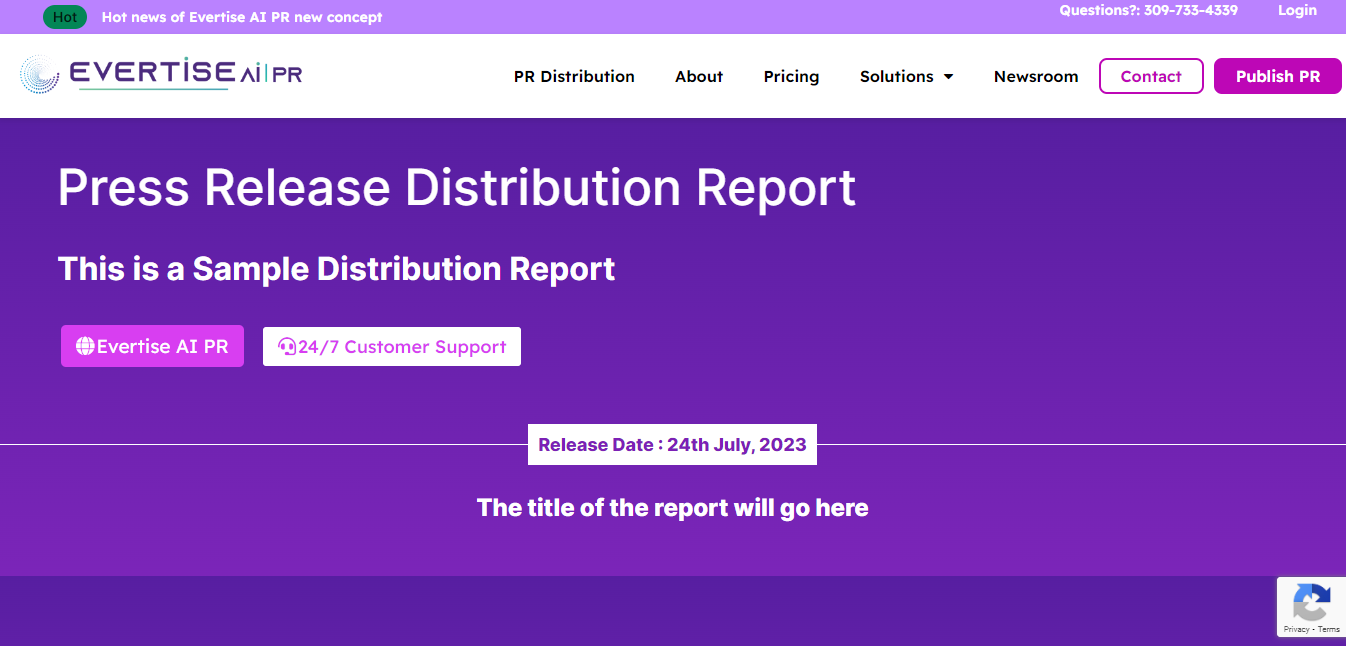Go to the About page
The image size is (1346, 646).
point(699,76)
